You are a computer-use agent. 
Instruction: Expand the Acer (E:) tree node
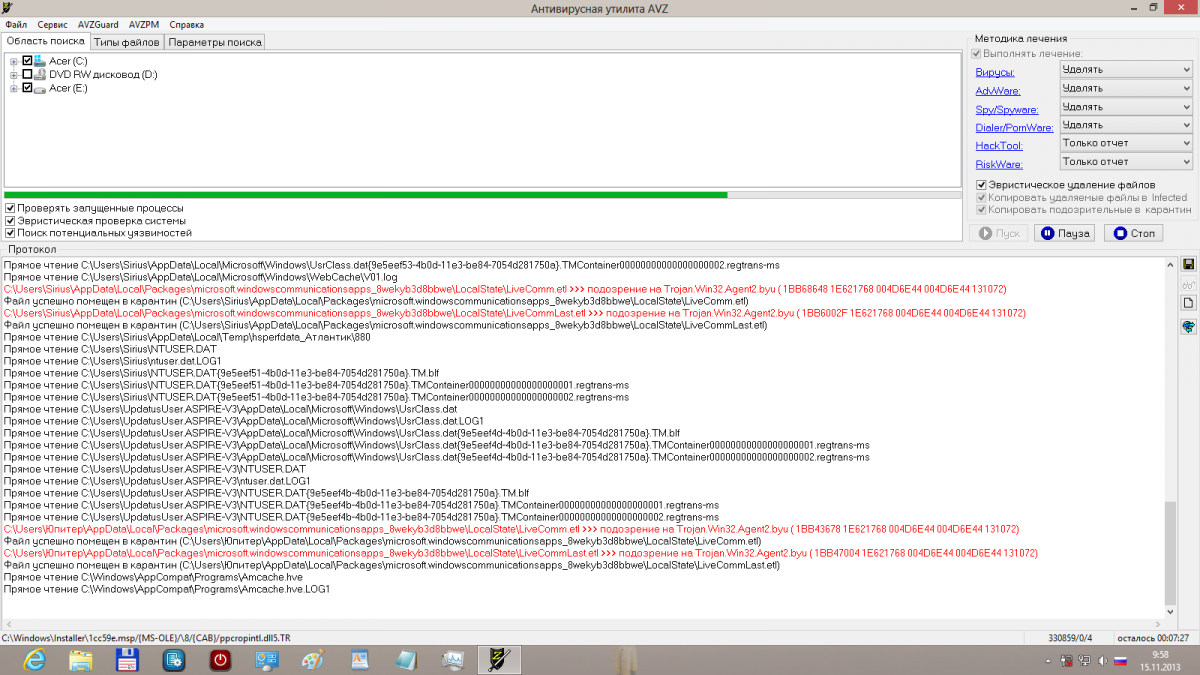pyautogui.click(x=14, y=88)
